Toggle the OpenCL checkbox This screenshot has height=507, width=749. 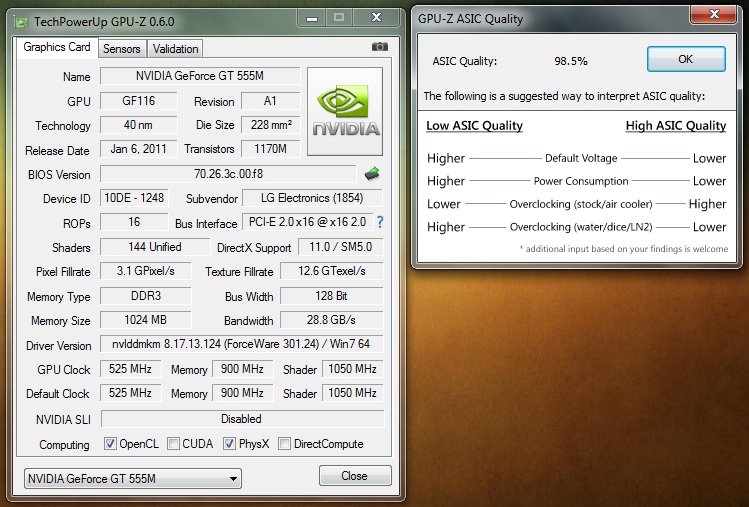click(110, 443)
